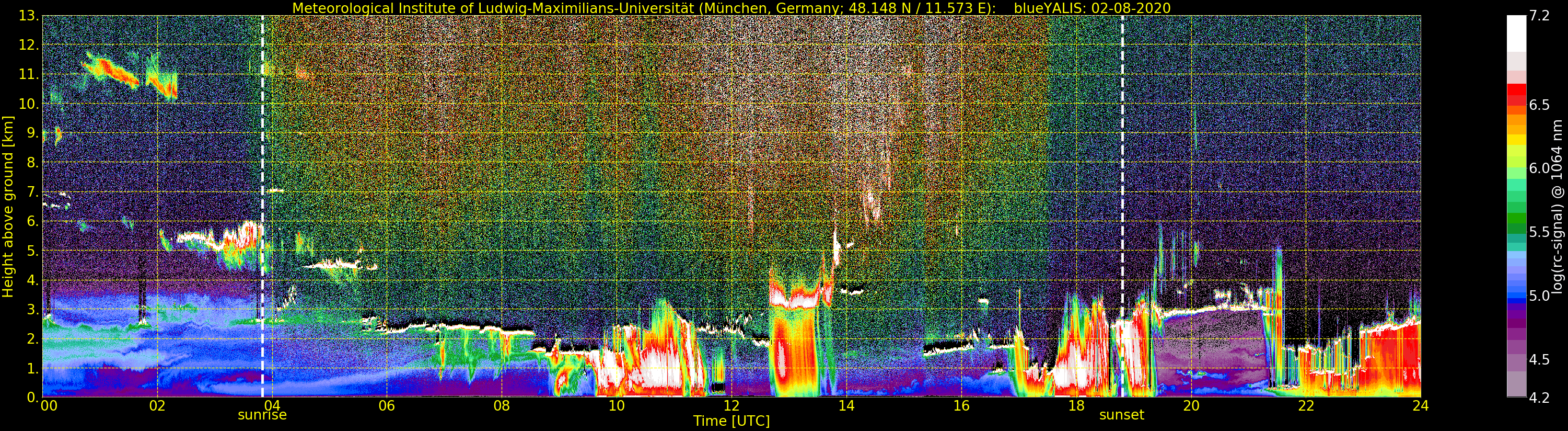Click the "9." height-axis tick label

(32, 133)
